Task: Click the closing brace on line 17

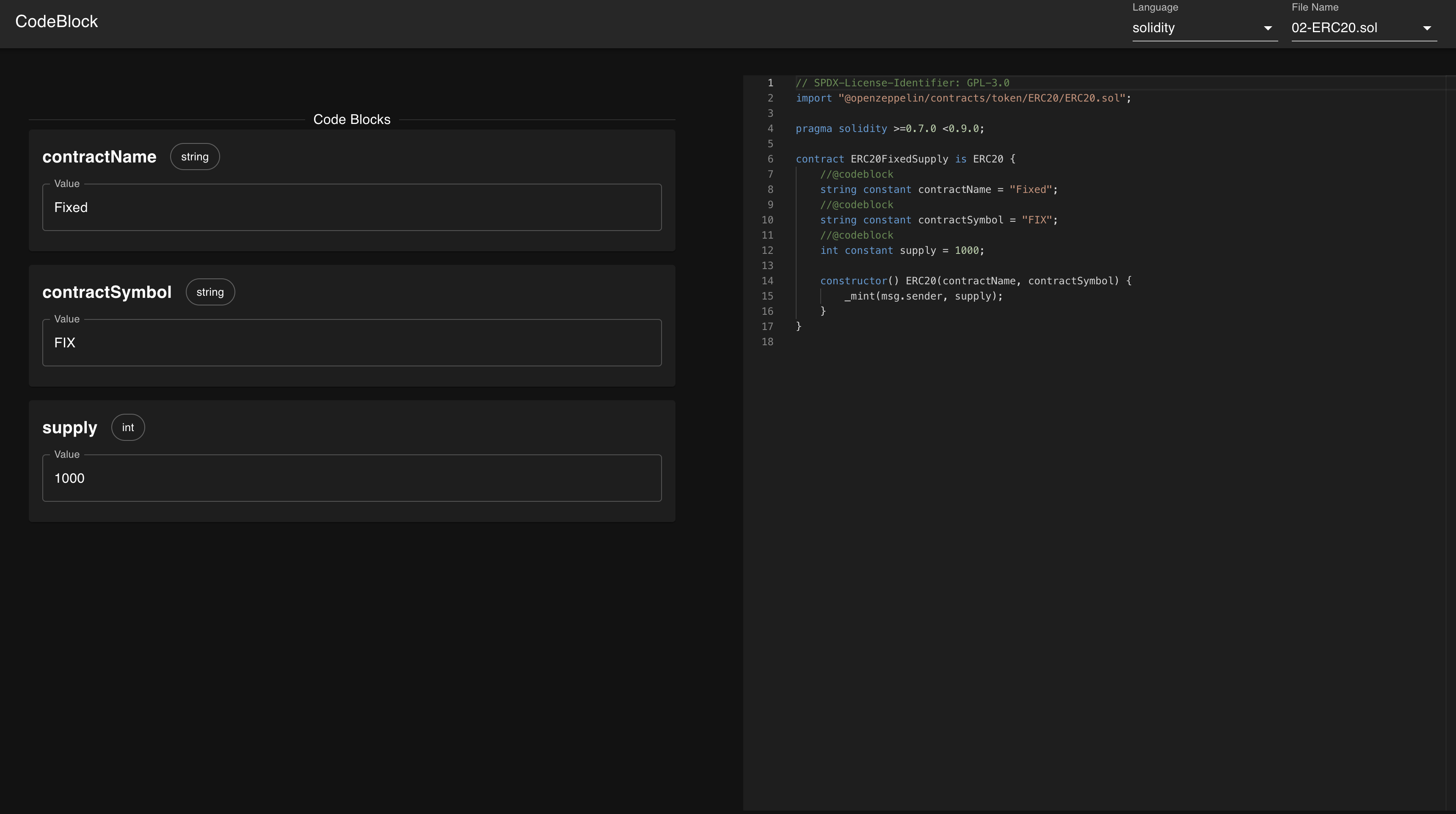Action: (799, 327)
